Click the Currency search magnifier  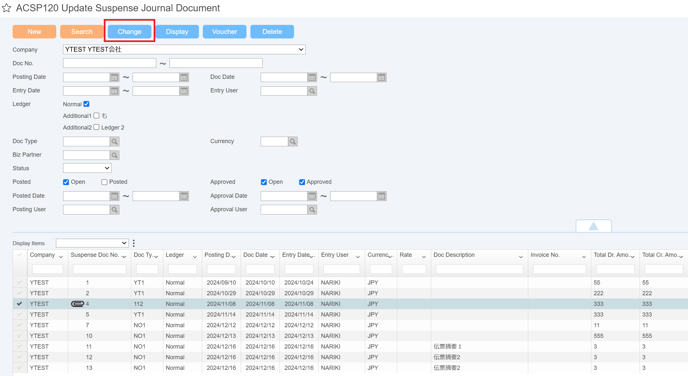(x=293, y=141)
